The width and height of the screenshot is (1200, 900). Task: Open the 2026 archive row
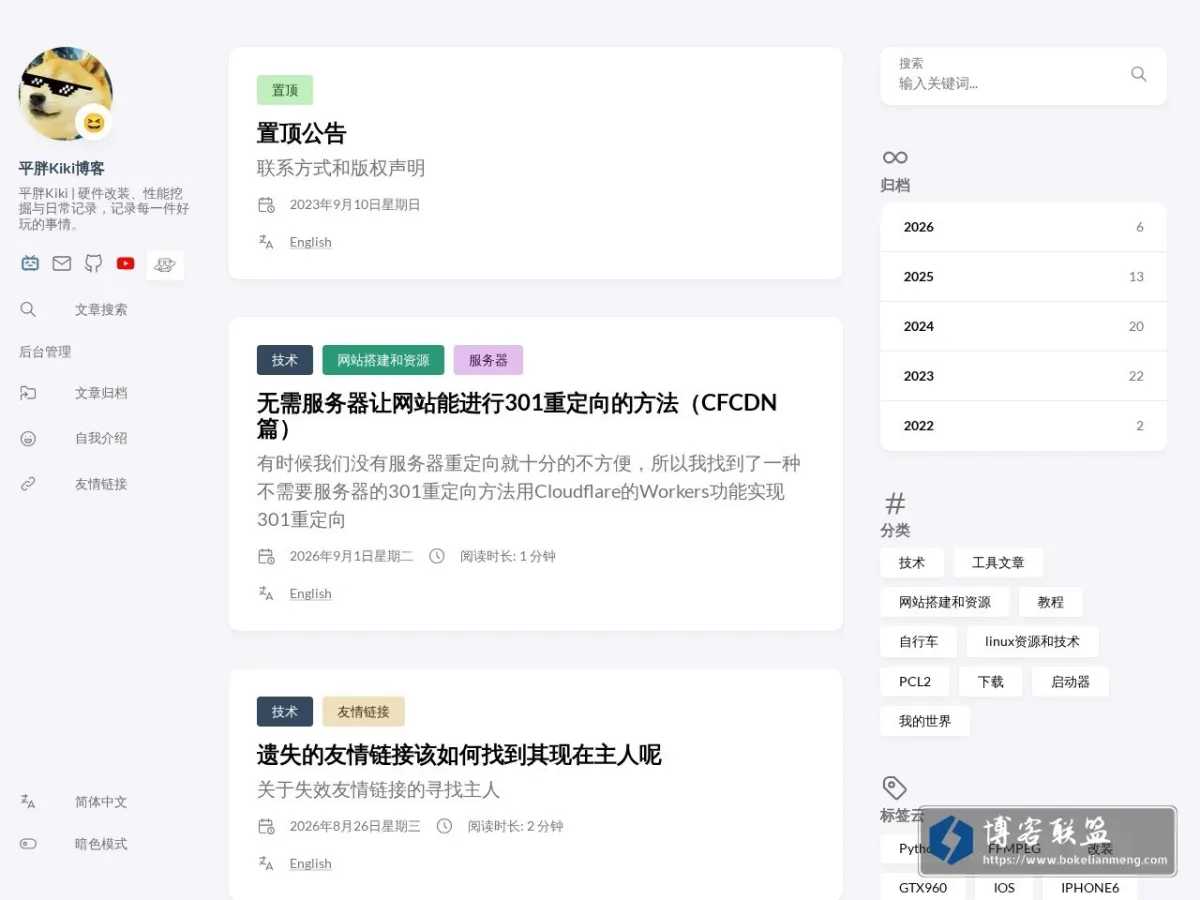pos(1023,227)
